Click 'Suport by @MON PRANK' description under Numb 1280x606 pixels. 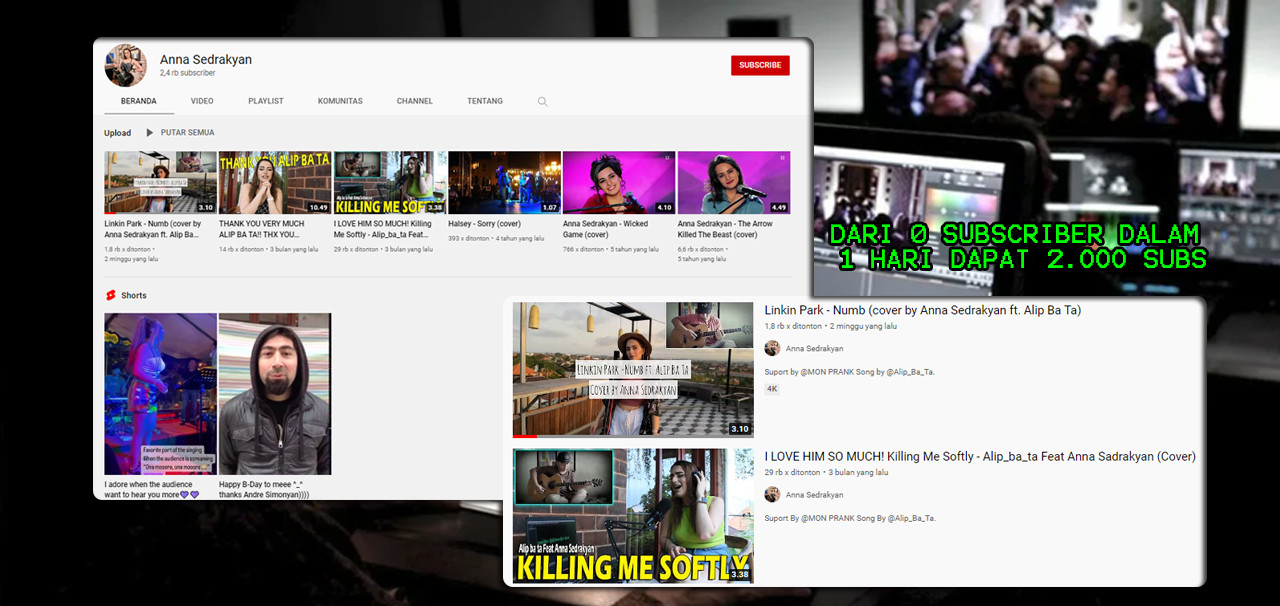[x=850, y=372]
